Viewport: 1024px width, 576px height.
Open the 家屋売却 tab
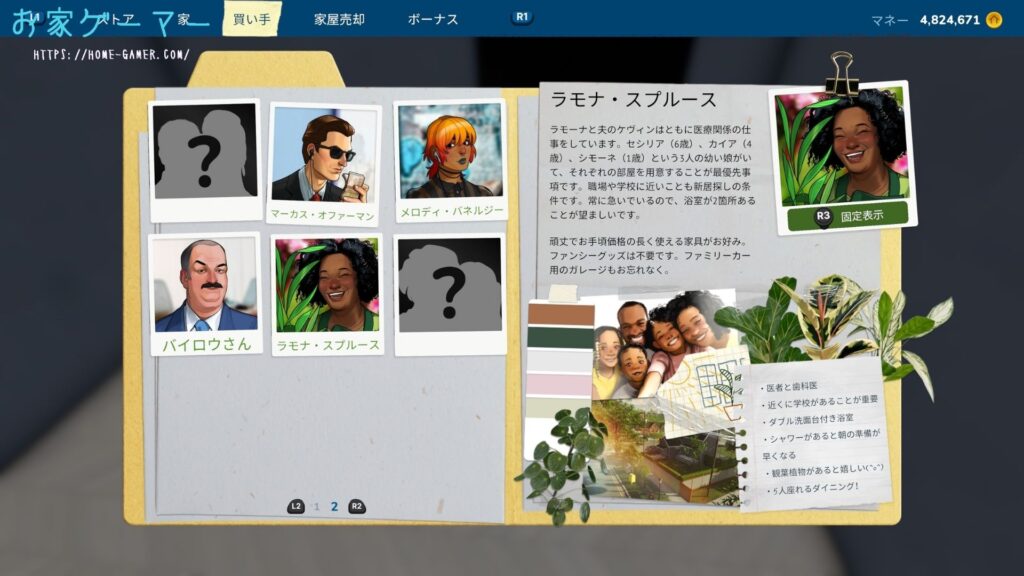tap(339, 19)
